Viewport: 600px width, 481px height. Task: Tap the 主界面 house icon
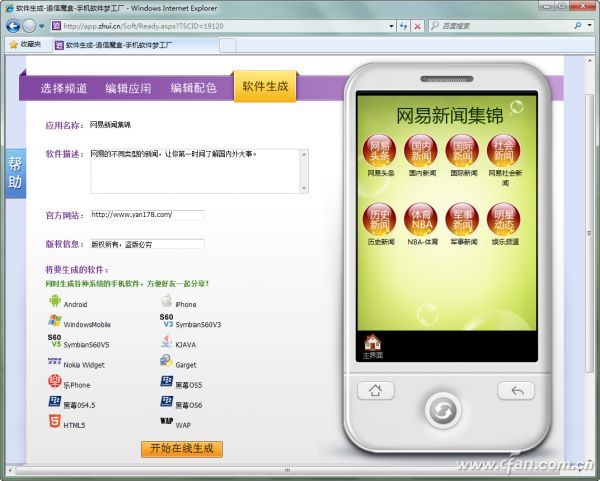click(372, 342)
